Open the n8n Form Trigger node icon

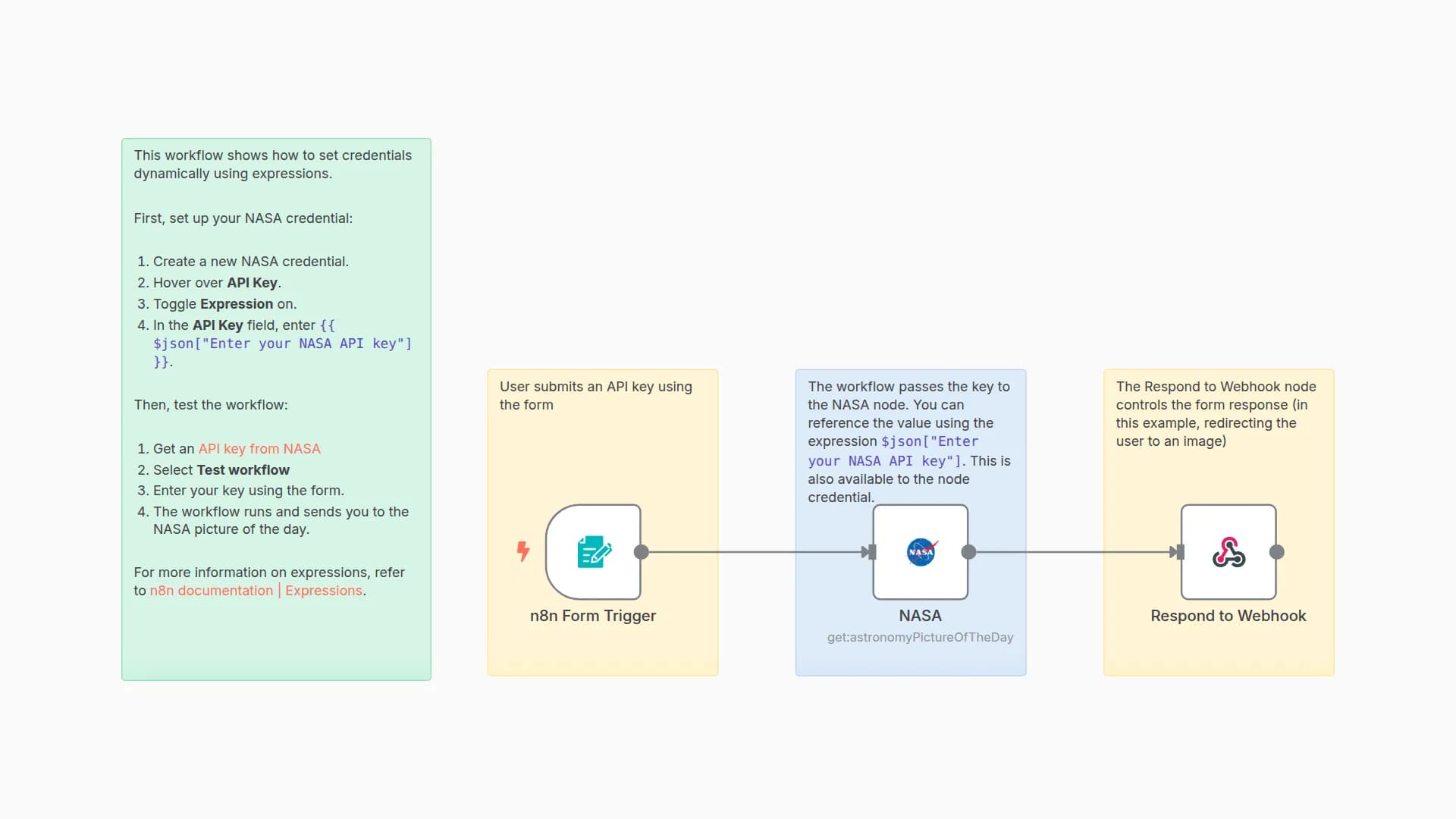tap(593, 551)
